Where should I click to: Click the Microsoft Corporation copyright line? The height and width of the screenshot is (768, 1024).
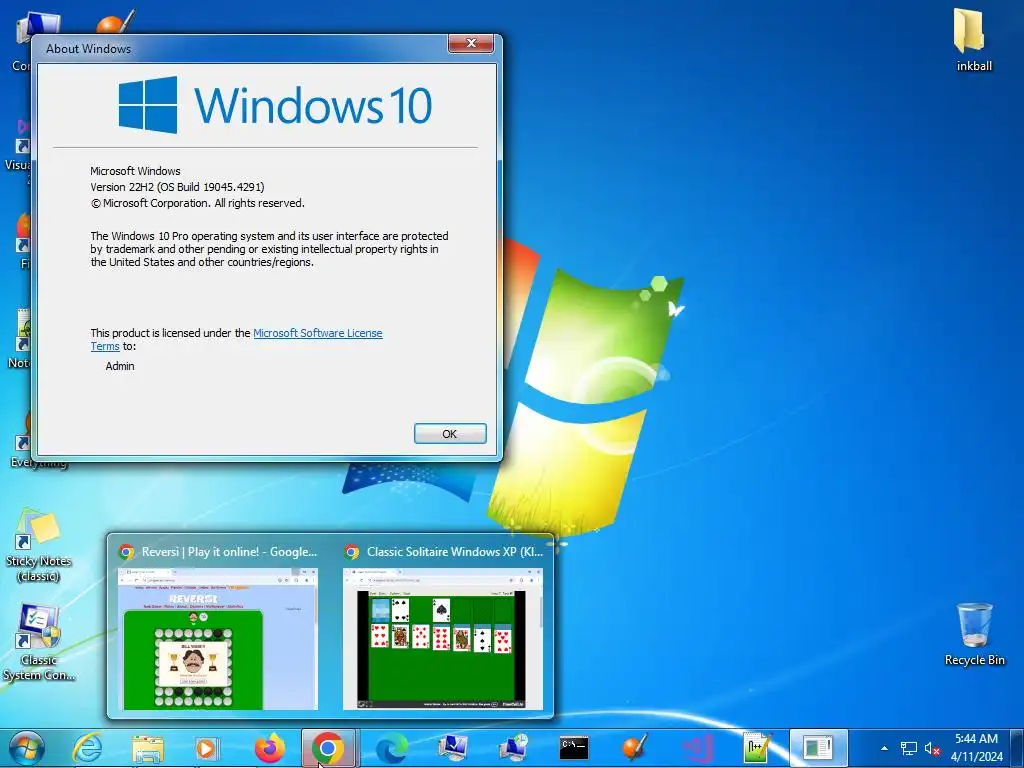click(x=197, y=203)
